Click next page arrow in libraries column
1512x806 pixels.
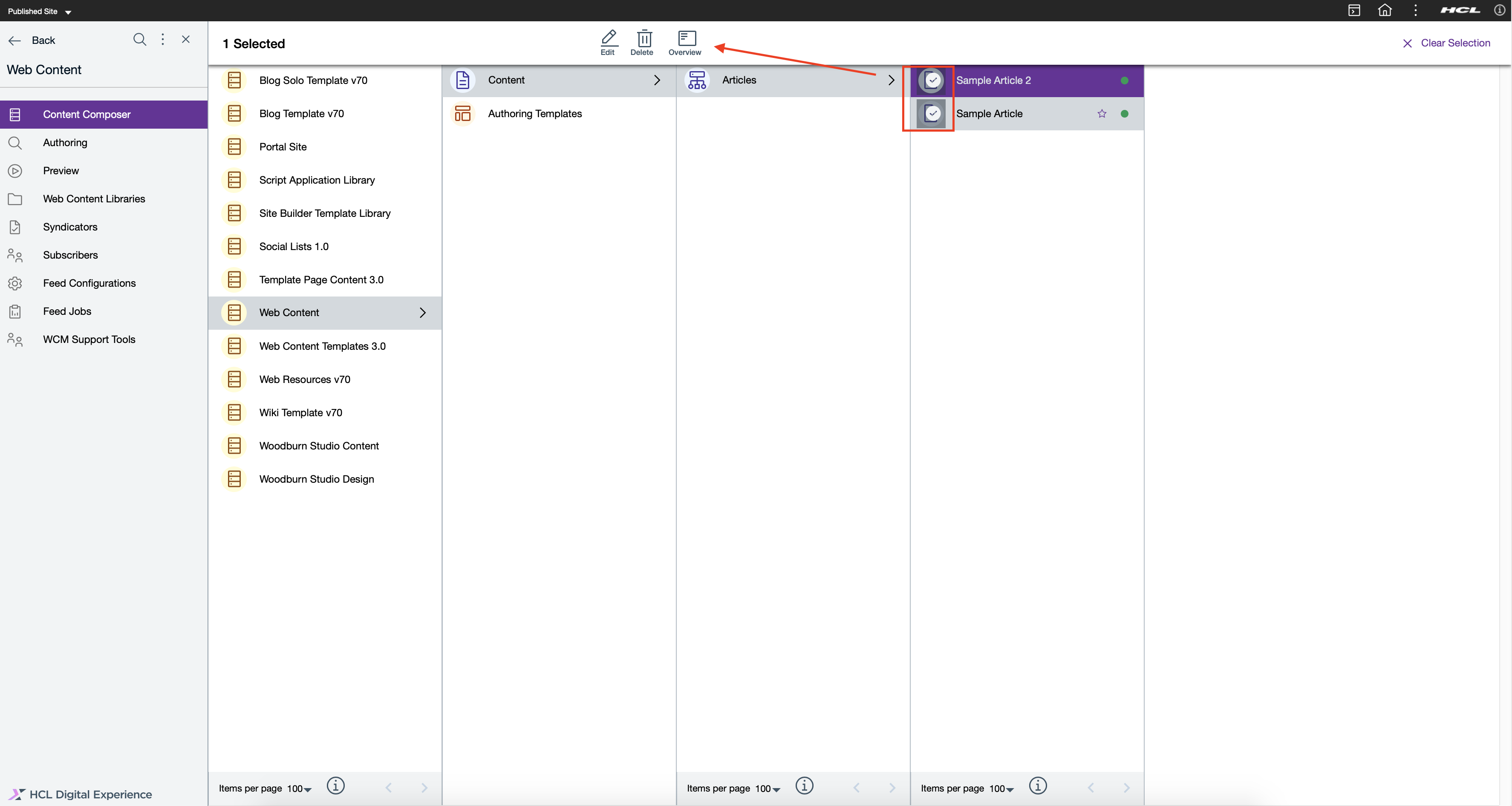424,788
